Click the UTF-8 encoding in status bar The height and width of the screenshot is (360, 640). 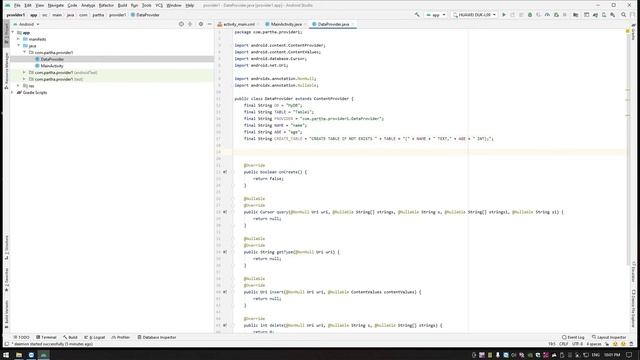[x=577, y=344]
